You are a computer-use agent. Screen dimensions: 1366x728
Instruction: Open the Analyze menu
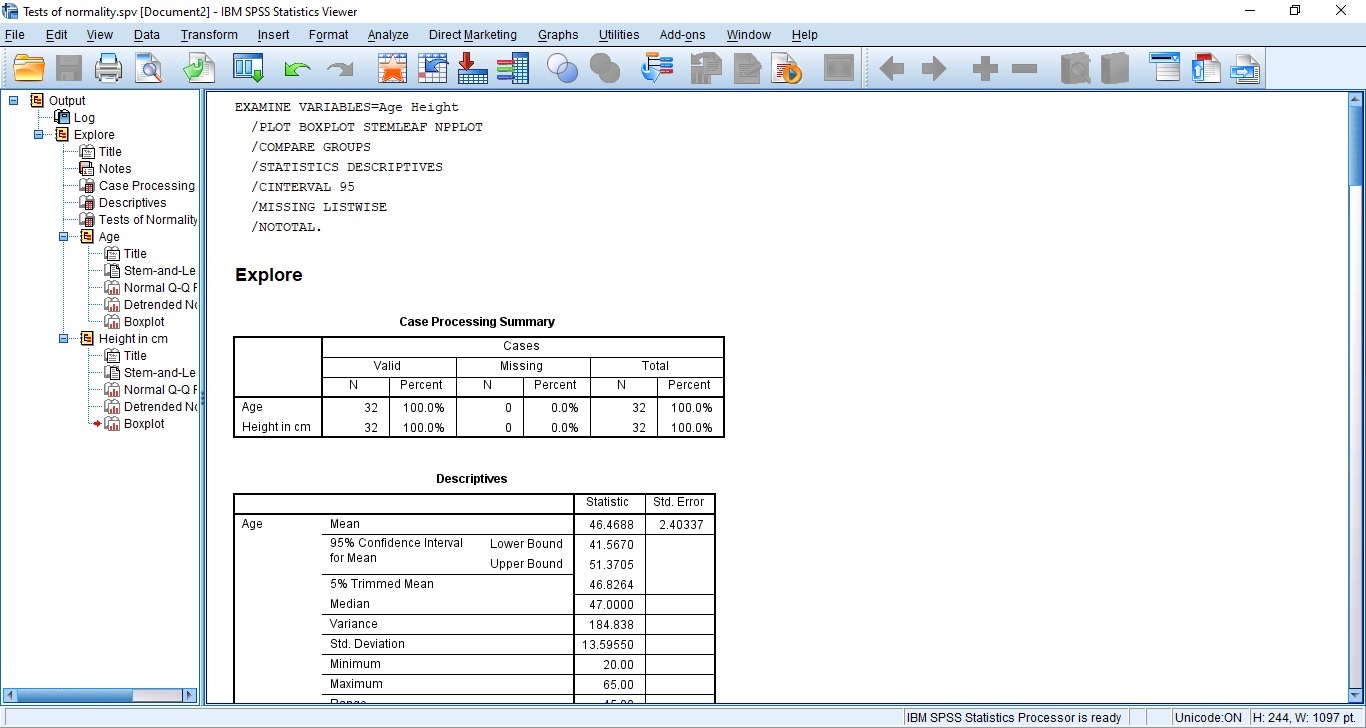387,35
